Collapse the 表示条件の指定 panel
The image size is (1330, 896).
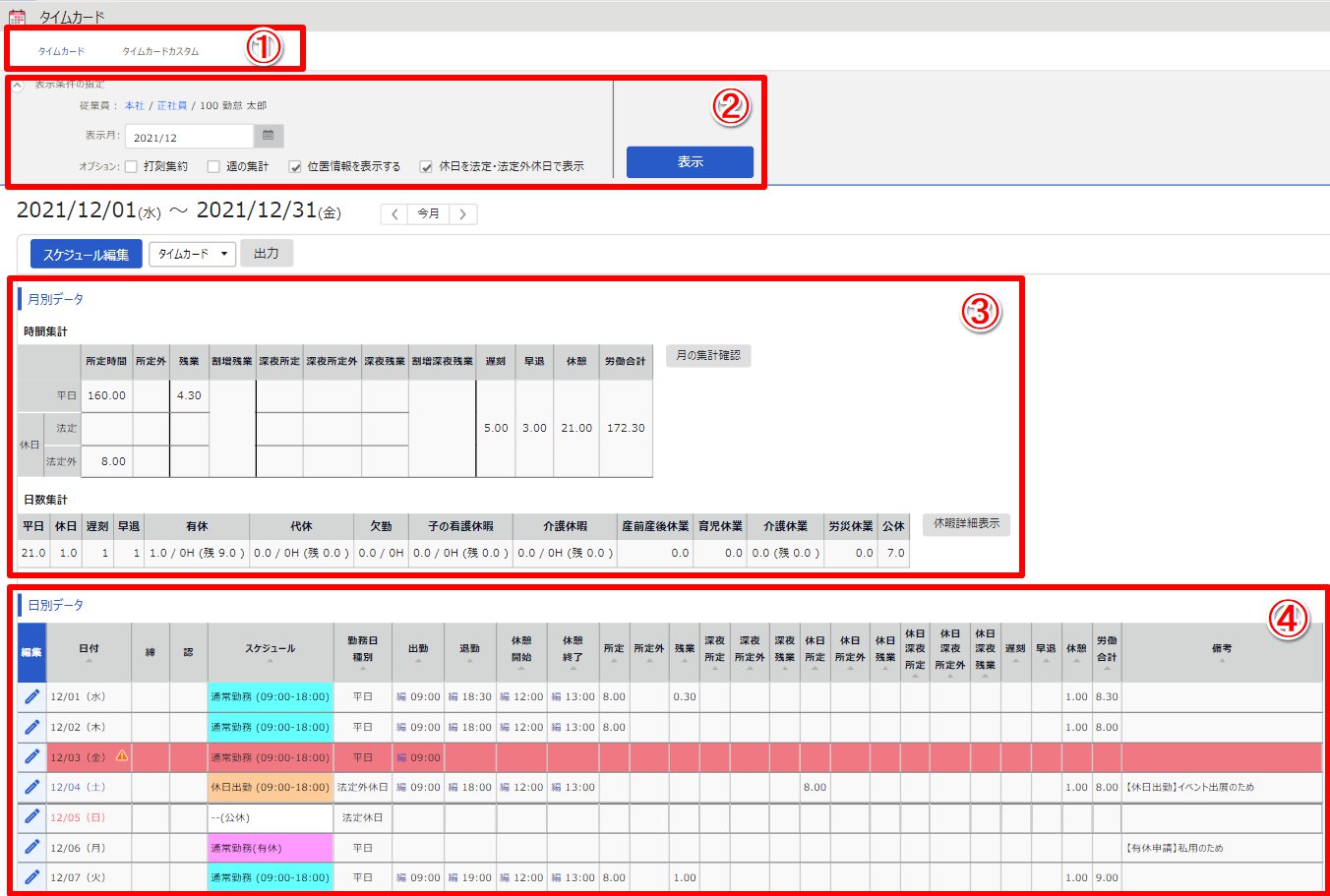[17, 86]
